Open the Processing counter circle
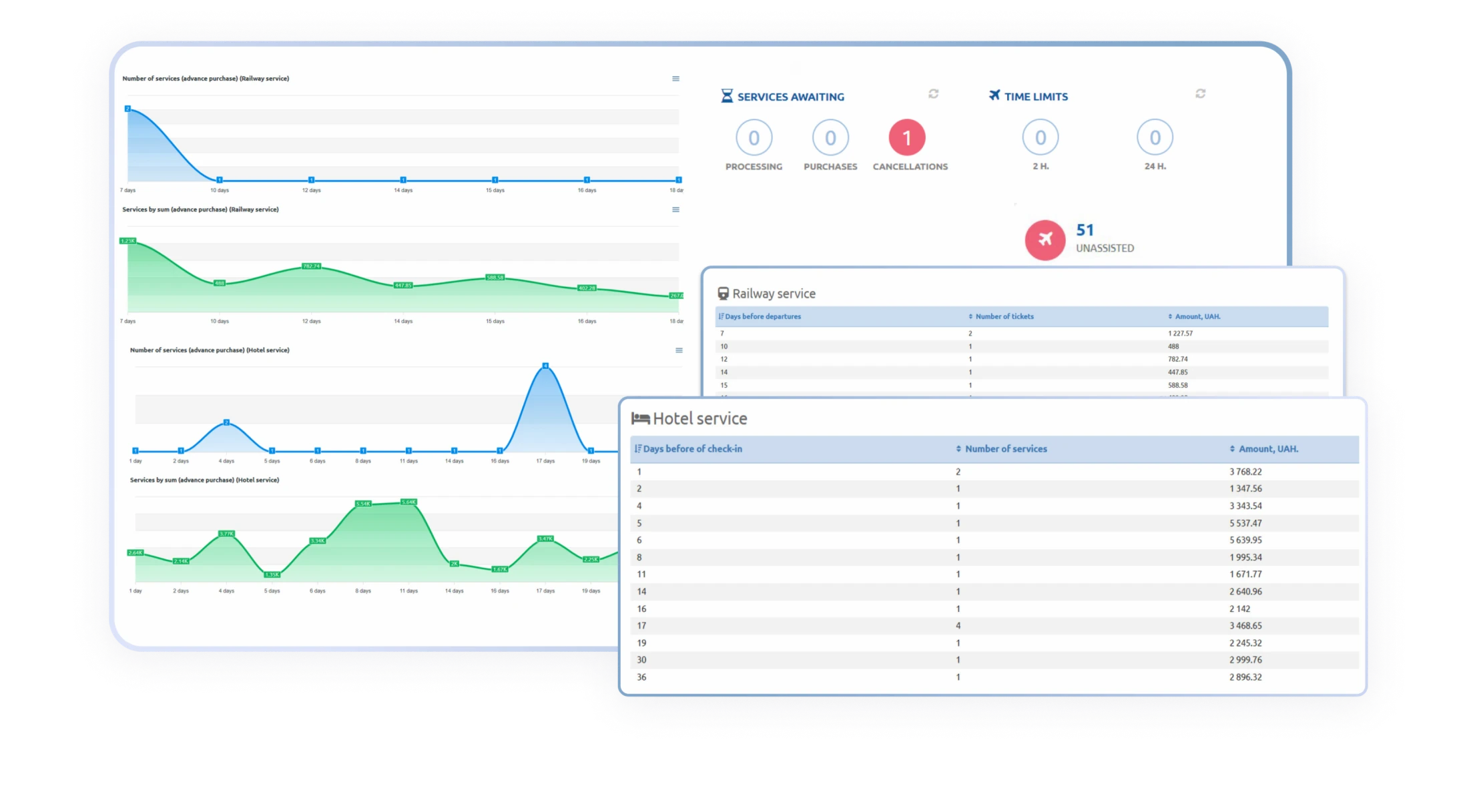The height and width of the screenshot is (812, 1461). [754, 137]
